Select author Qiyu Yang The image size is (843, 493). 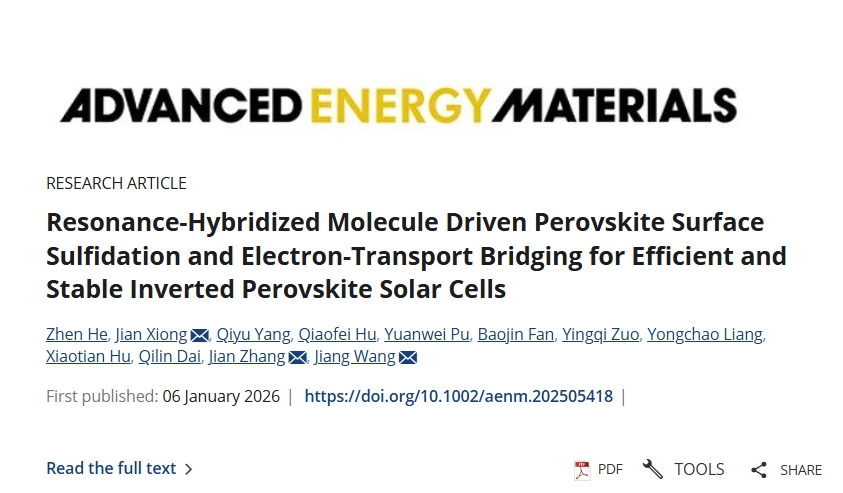click(254, 334)
